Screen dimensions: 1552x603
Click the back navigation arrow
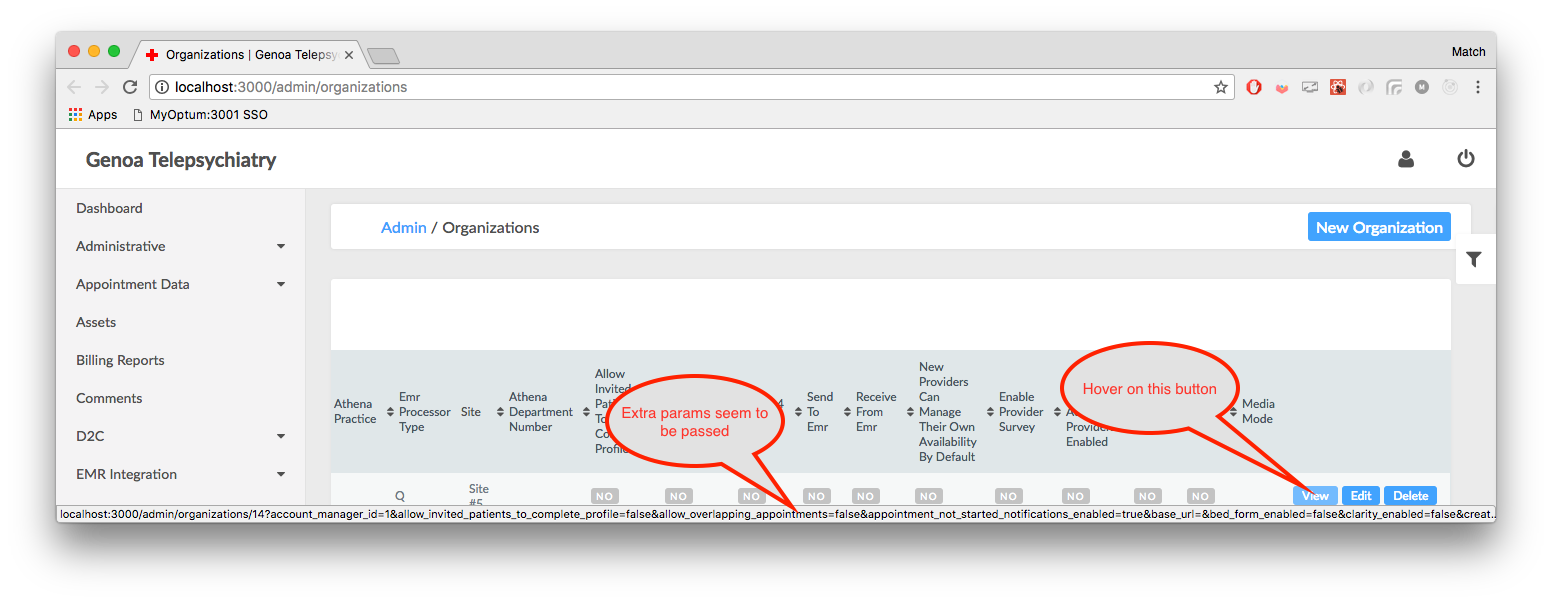pos(74,87)
